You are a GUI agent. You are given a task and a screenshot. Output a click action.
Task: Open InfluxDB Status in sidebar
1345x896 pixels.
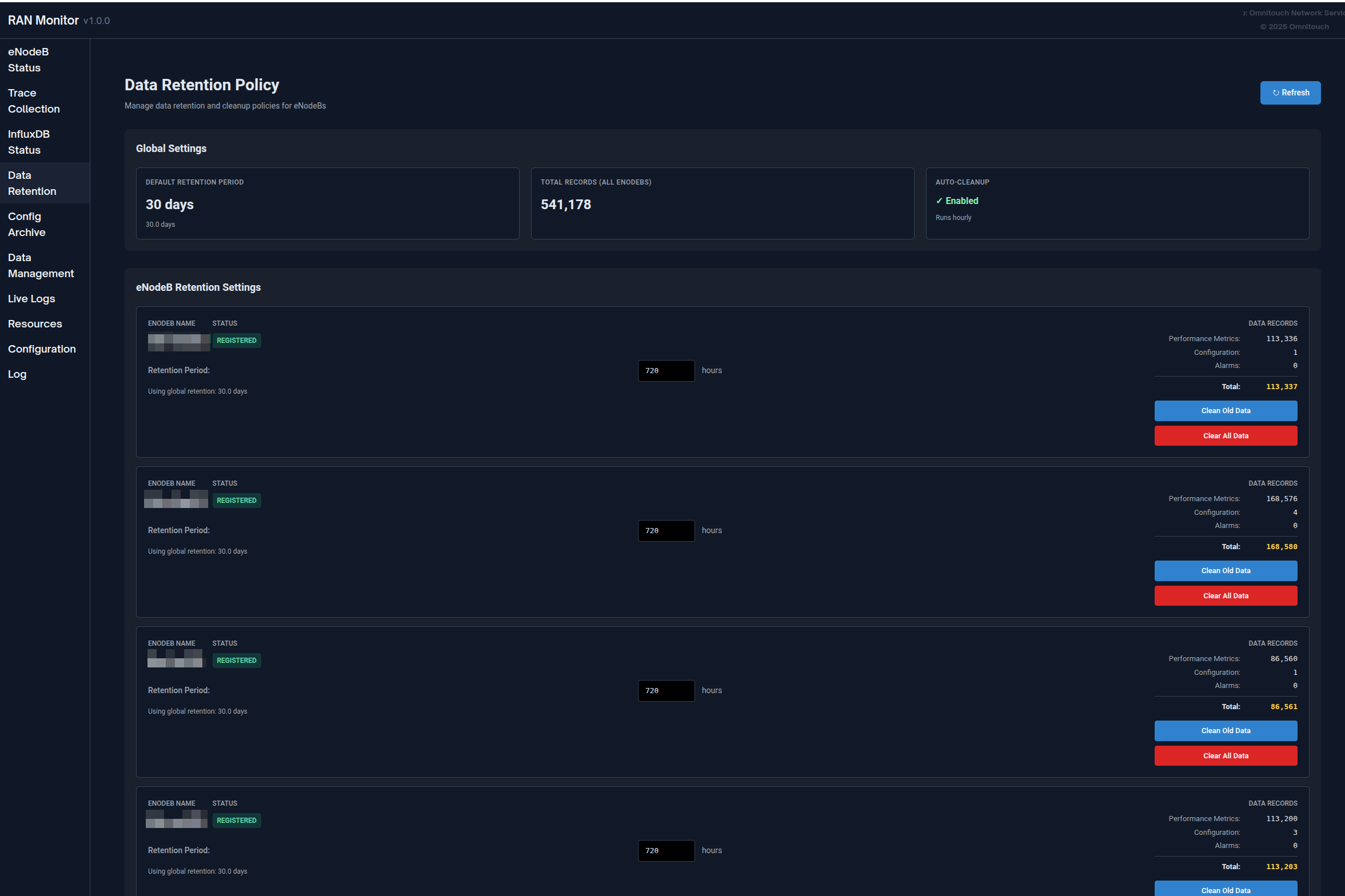[x=29, y=142]
